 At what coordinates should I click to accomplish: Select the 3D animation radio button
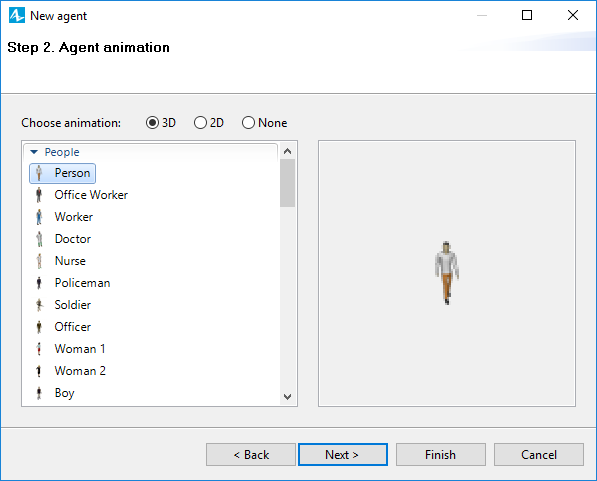pos(152,123)
